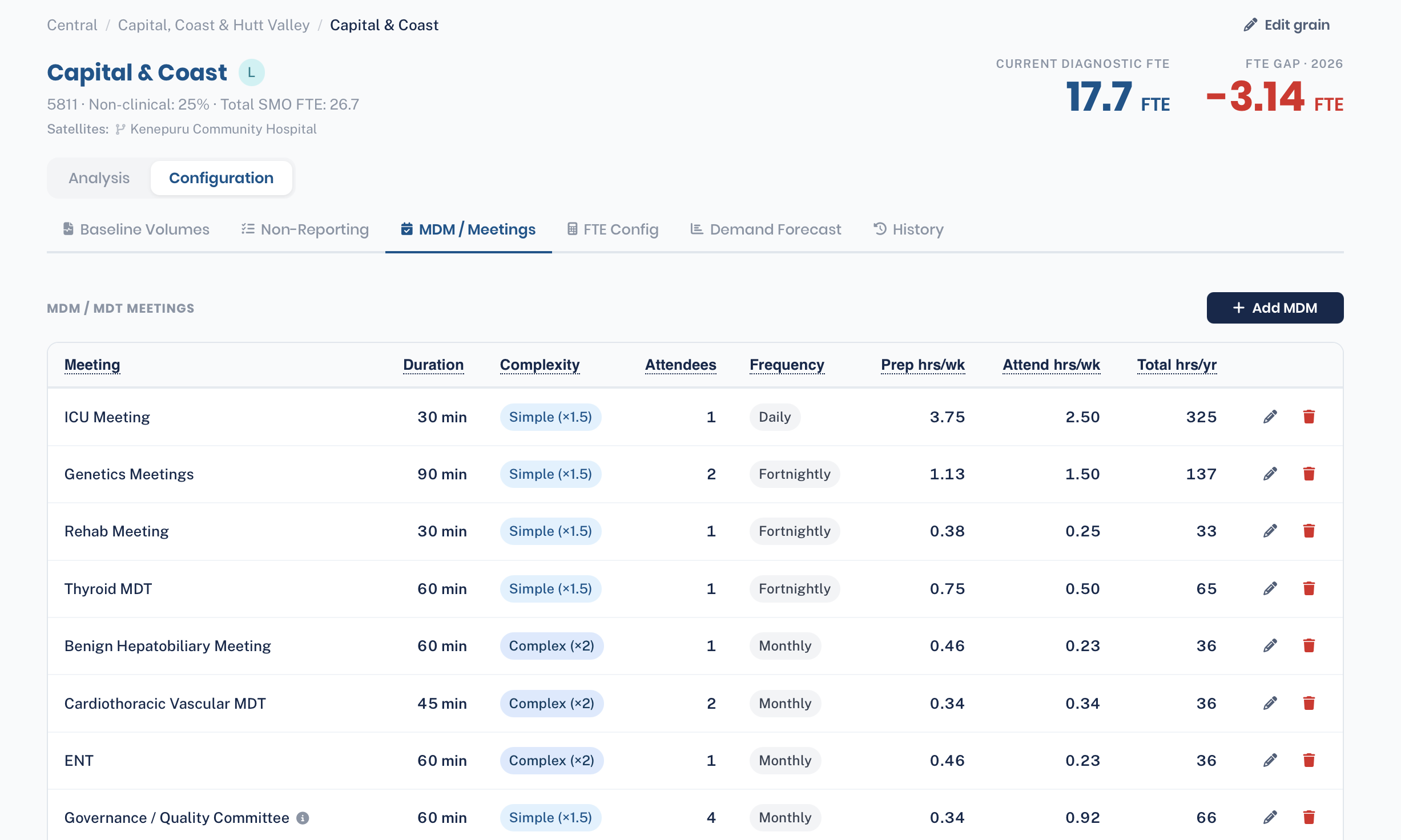Screen dimensions: 1401x840
Task: Click the 325 total hours value
Action: coord(1201,417)
